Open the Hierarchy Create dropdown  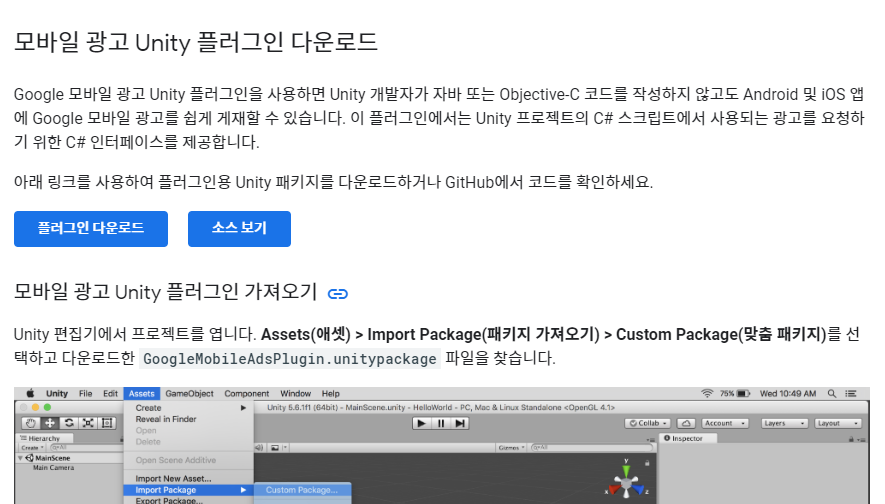[x=32, y=448]
